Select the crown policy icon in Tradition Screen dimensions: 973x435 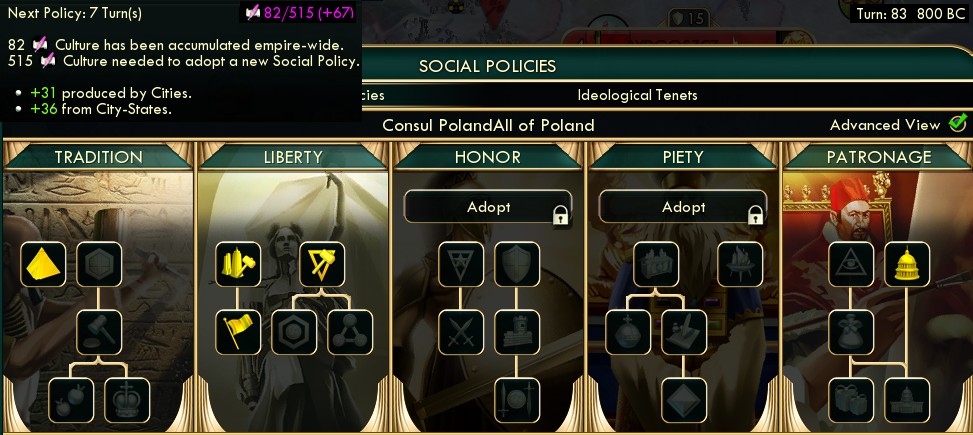click(x=127, y=400)
